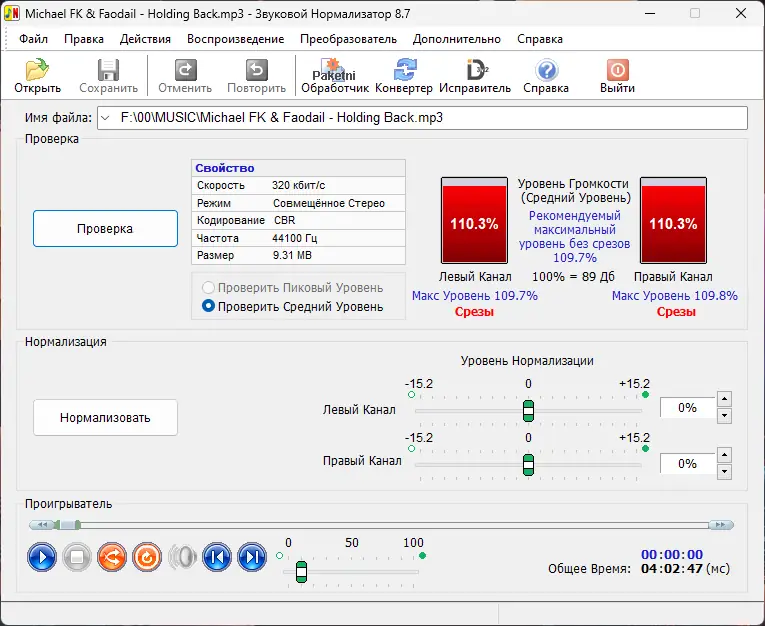
Task: Click the Открыть (Open) folder icon
Action: pos(38,71)
